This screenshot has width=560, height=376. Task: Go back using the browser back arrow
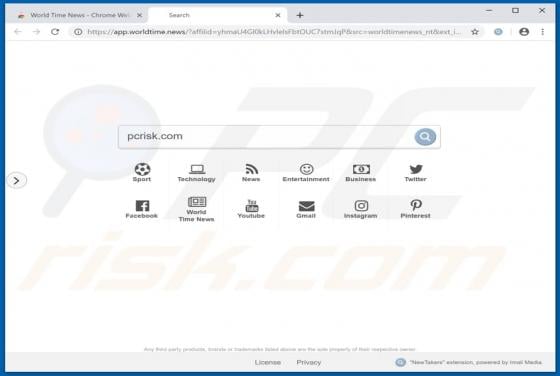coord(18,32)
